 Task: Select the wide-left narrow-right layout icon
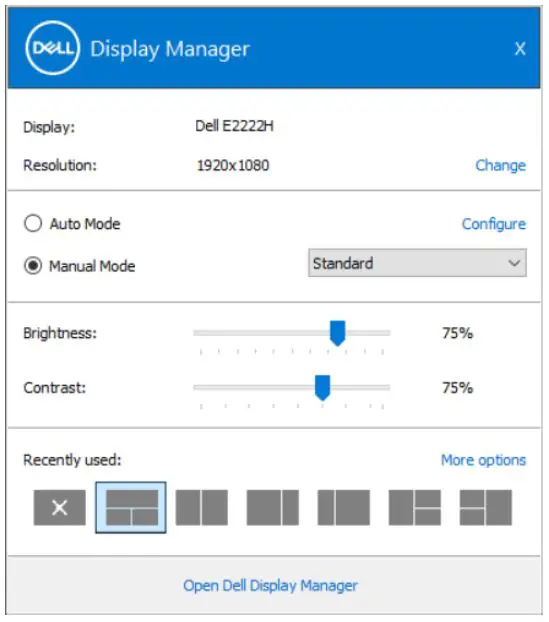(x=273, y=507)
